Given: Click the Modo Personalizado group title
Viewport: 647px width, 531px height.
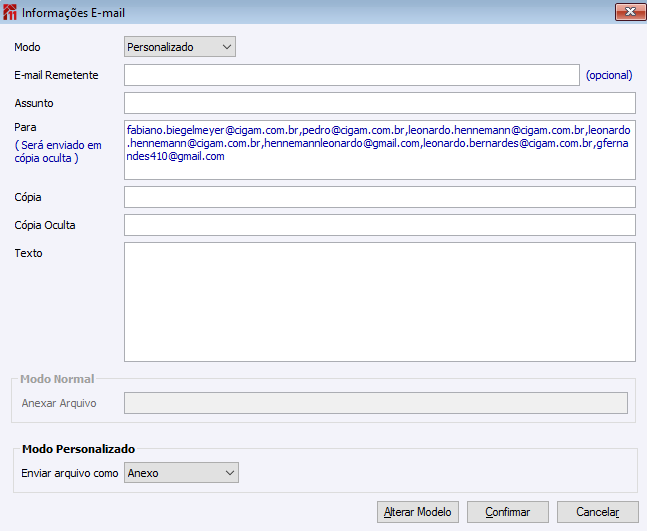Looking at the screenshot, I should (78, 449).
